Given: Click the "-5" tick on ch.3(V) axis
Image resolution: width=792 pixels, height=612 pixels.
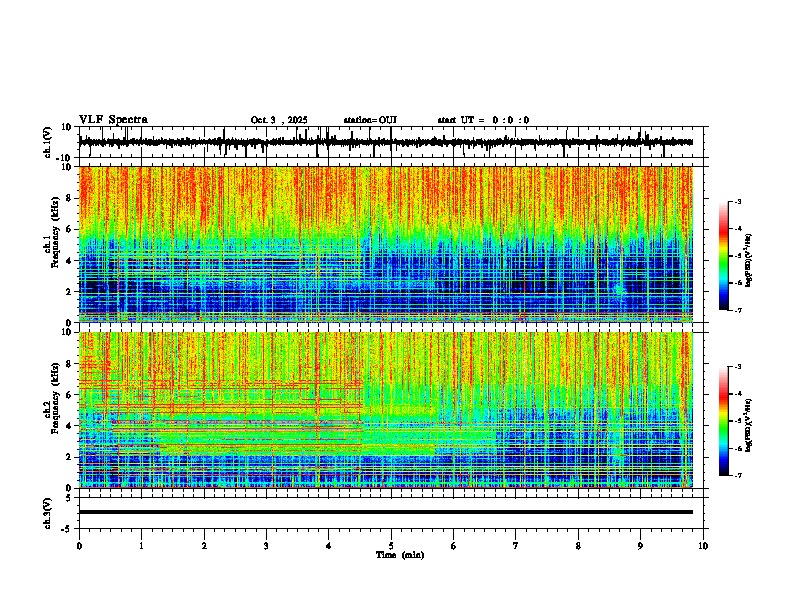Looking at the screenshot, I should 67,529.
